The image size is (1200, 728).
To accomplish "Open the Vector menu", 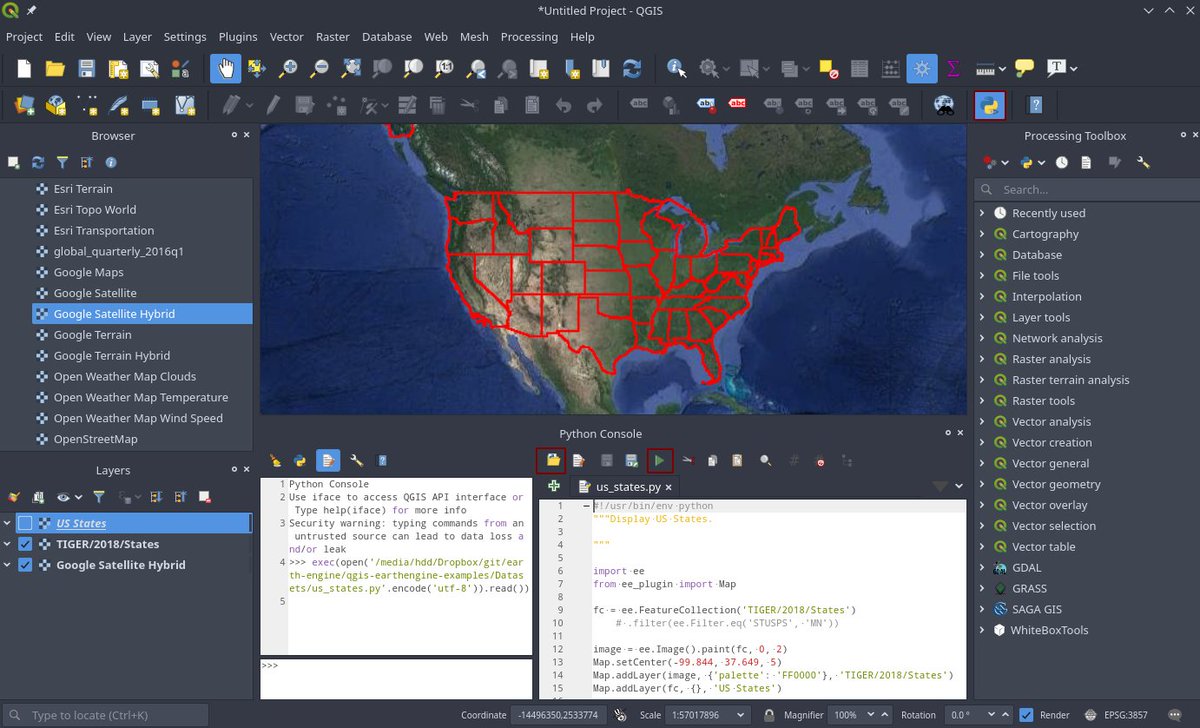I will pos(286,37).
